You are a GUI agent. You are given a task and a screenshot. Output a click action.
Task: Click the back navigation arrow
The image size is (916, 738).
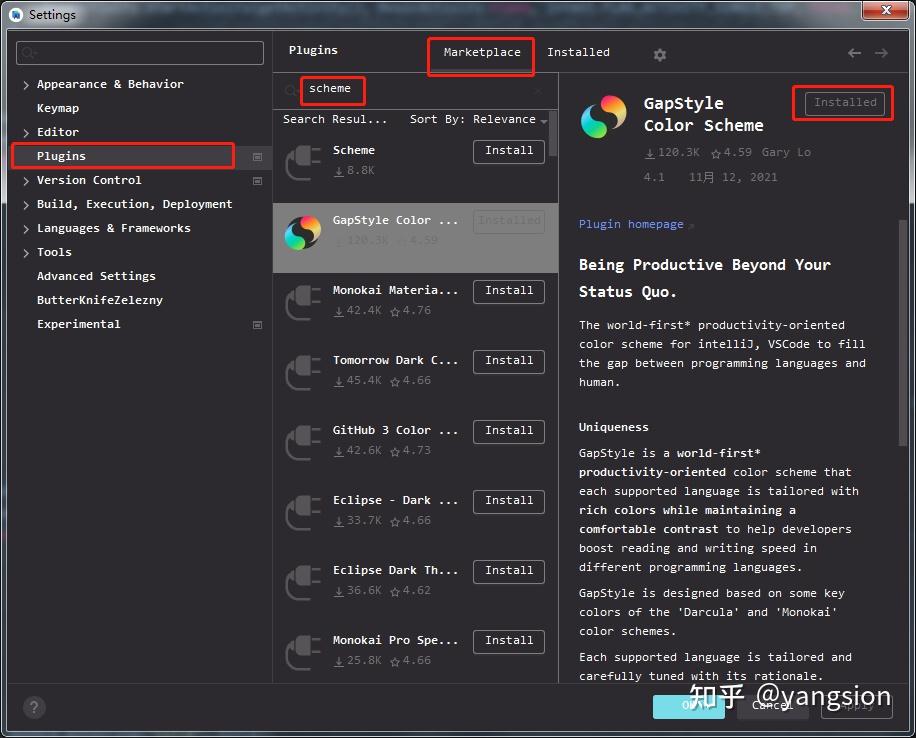[854, 53]
